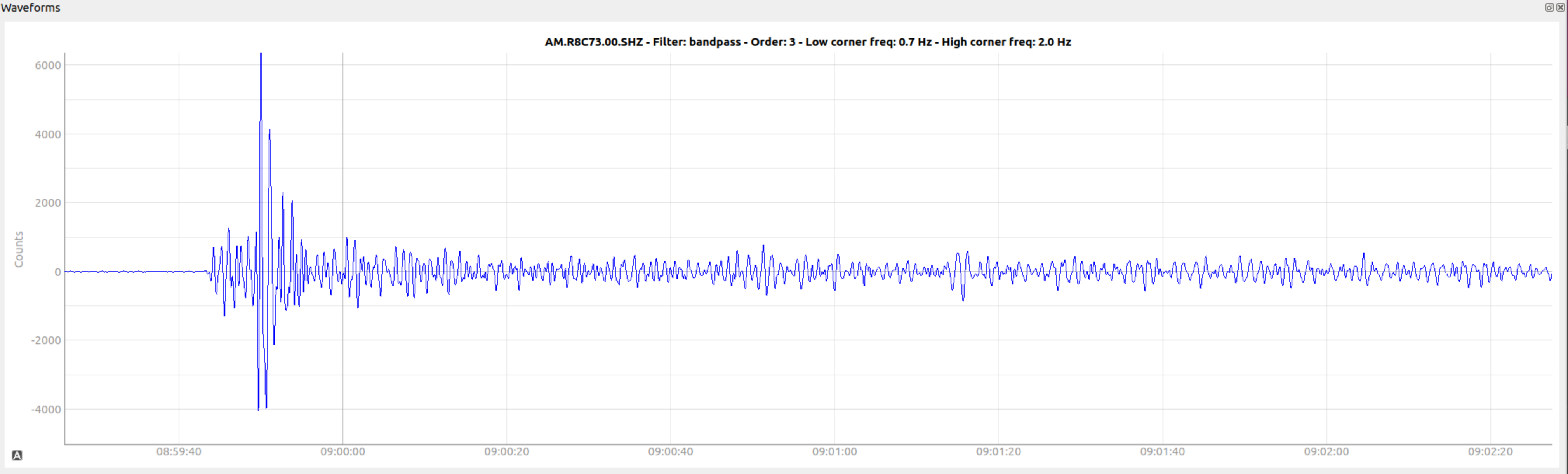Click the 09:02:20 time tick label
The image size is (1568, 474).
(1490, 451)
